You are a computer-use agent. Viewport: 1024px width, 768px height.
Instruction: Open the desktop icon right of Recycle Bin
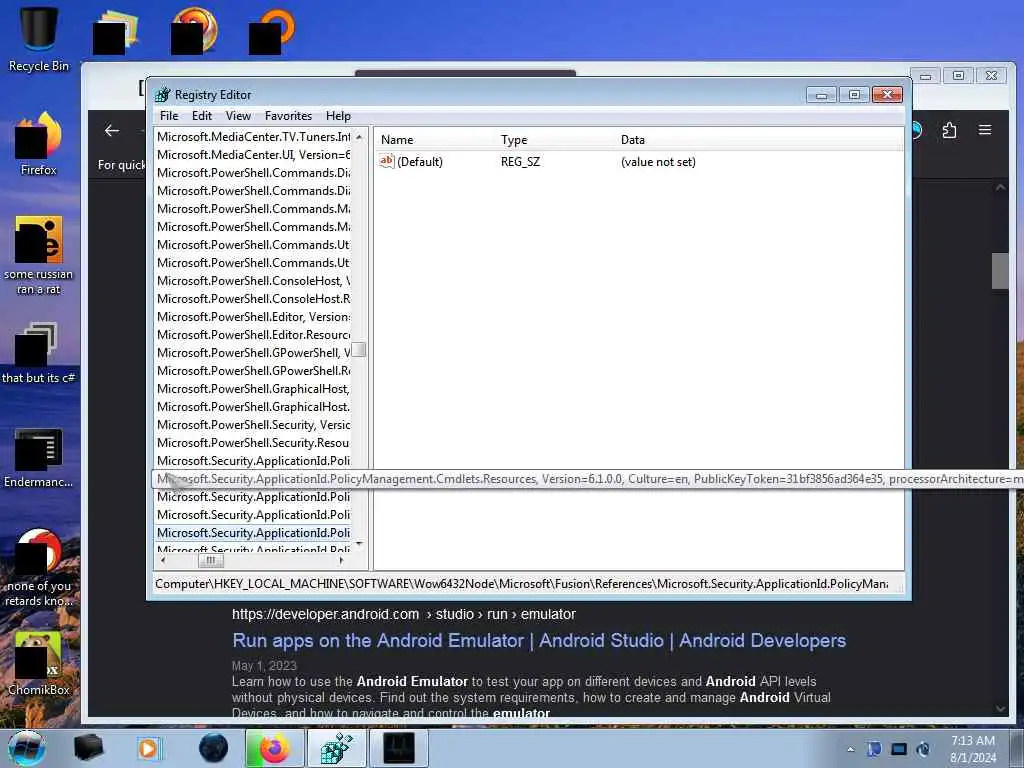point(116,31)
